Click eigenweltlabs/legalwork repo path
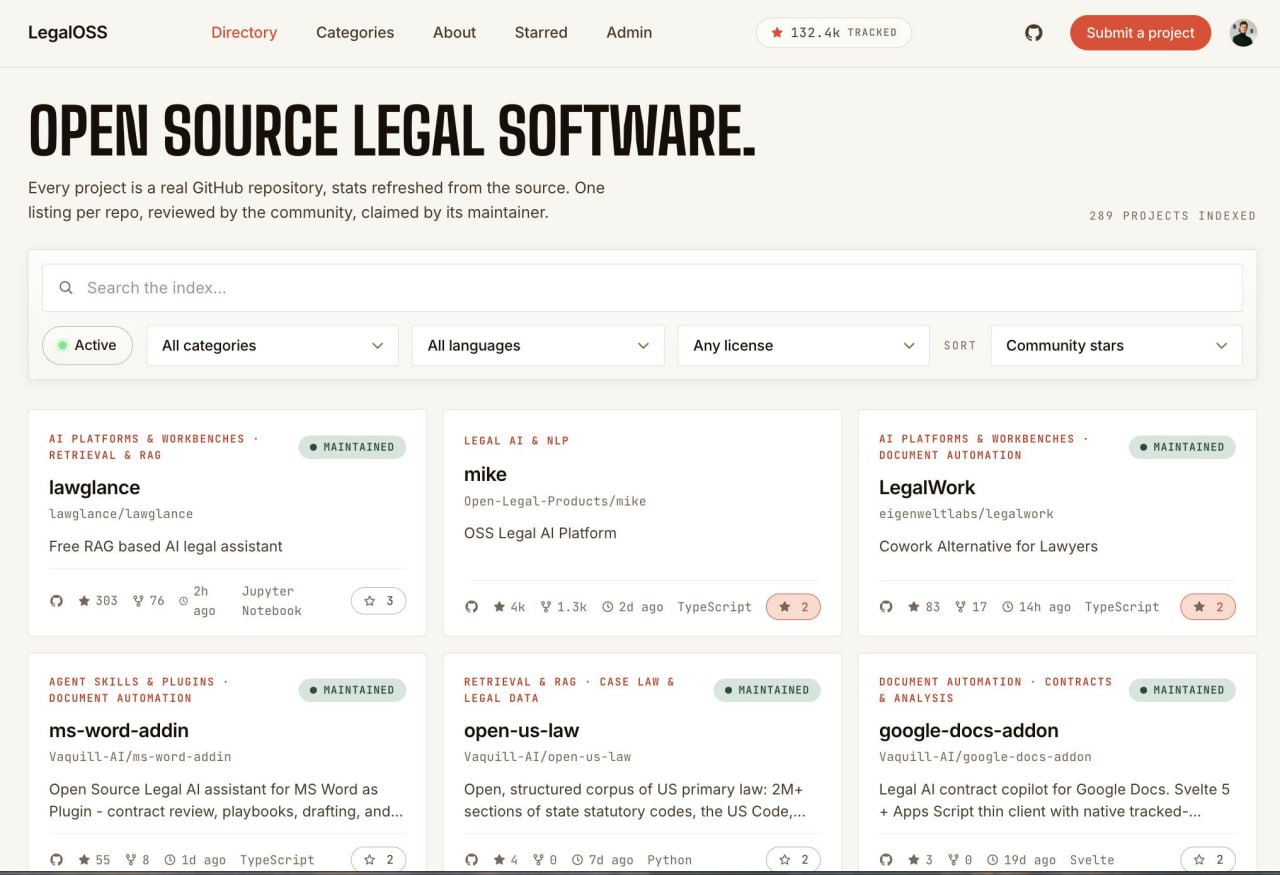This screenshot has width=1280, height=875. point(966,514)
